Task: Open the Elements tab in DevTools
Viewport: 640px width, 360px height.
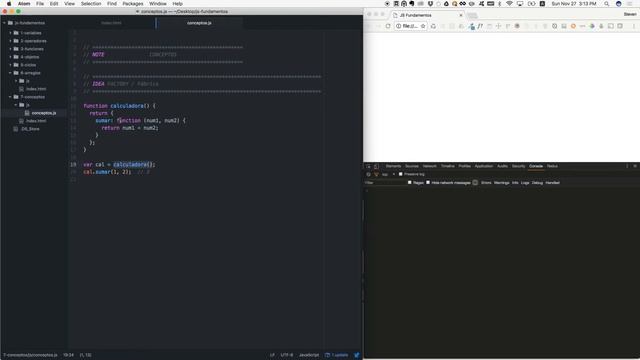Action: pos(393,166)
